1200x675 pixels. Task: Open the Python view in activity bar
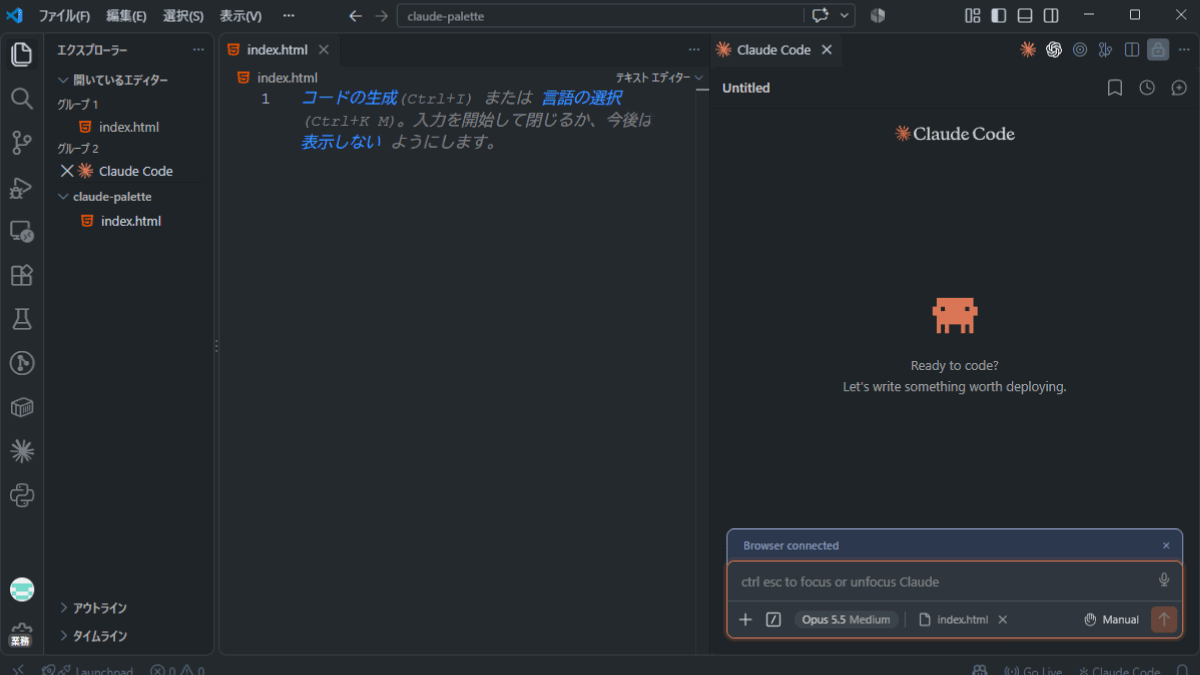point(22,495)
